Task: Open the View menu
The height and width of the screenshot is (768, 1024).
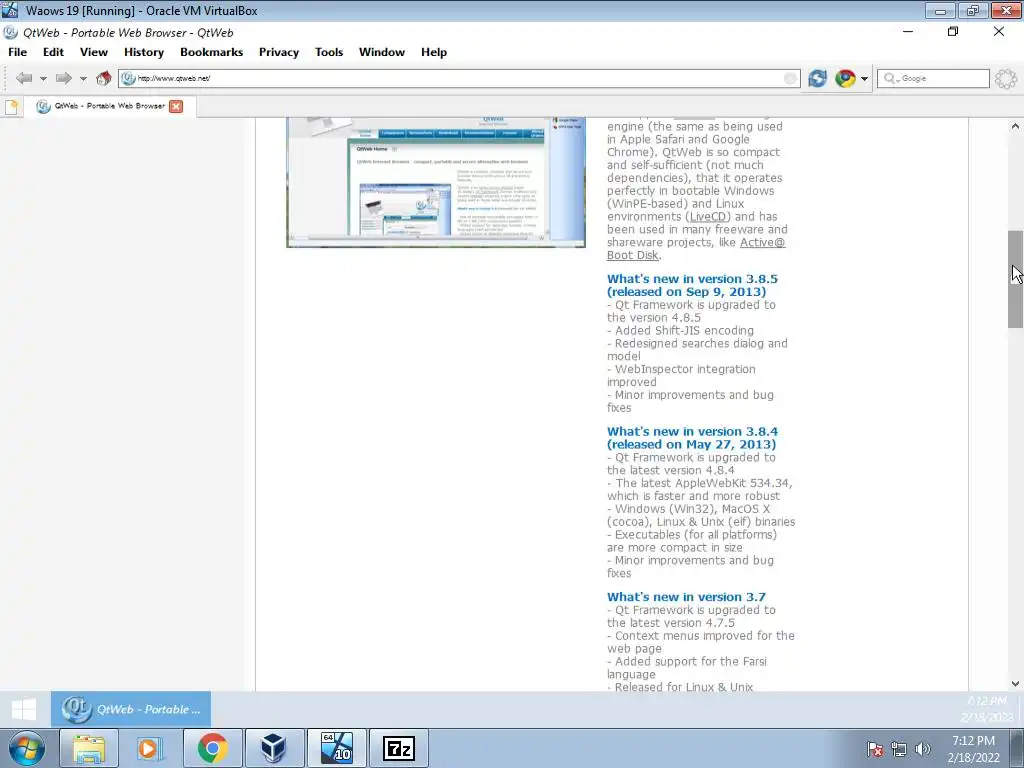Action: (x=93, y=52)
